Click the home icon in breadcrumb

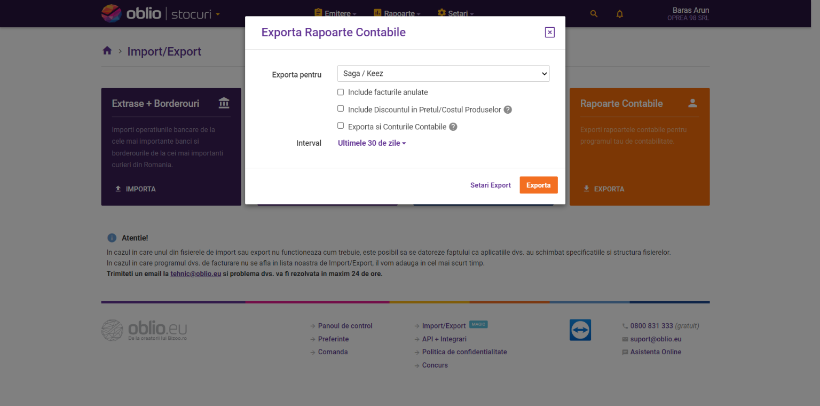[x=107, y=51]
